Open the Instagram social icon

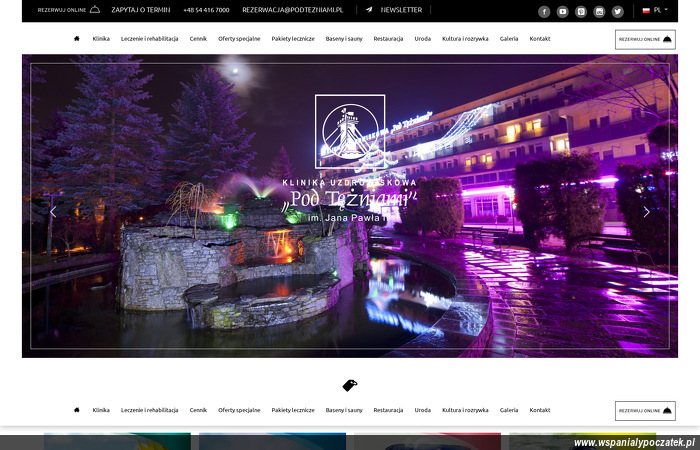click(x=599, y=11)
